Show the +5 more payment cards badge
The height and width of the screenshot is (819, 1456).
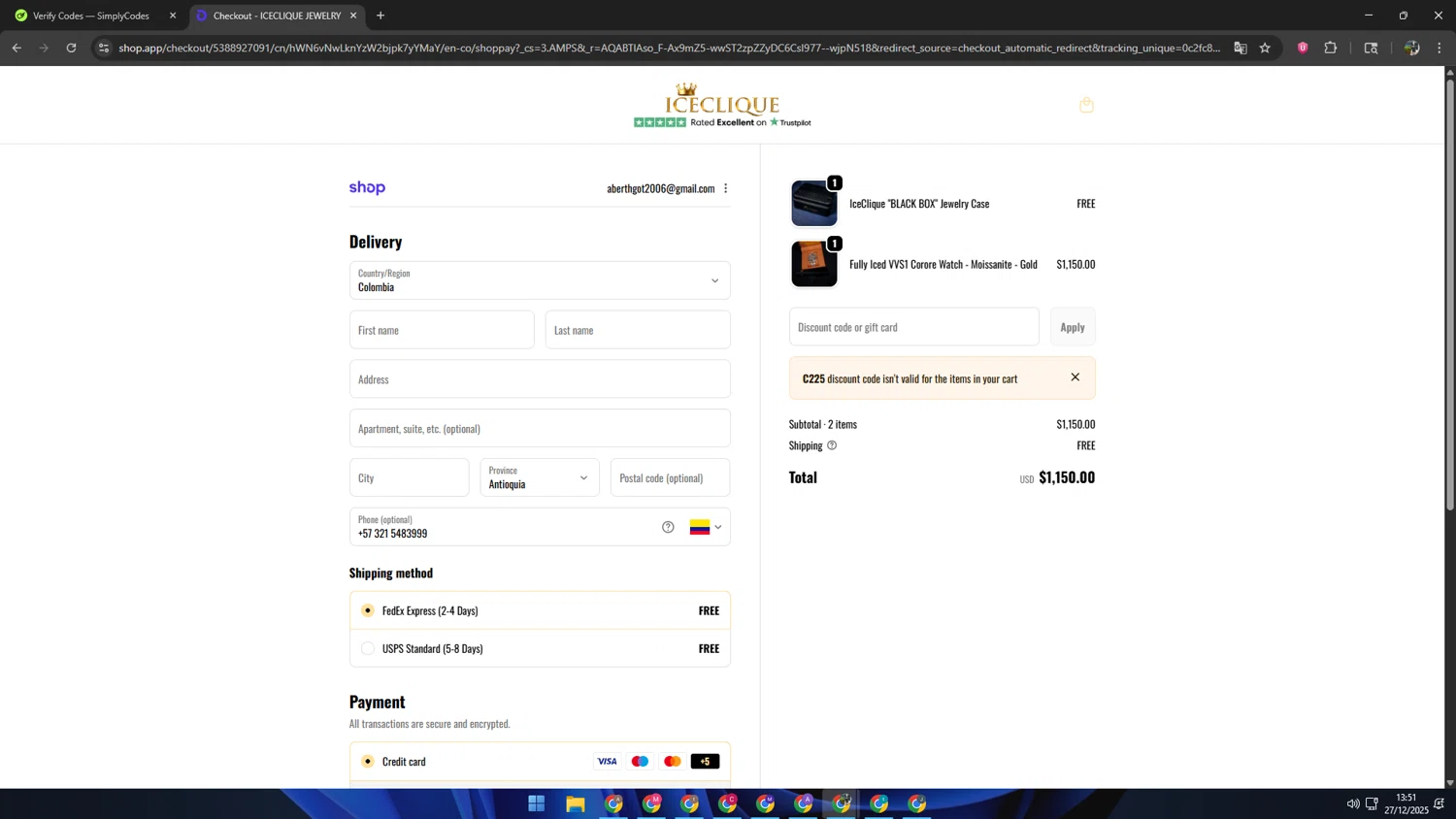click(705, 762)
